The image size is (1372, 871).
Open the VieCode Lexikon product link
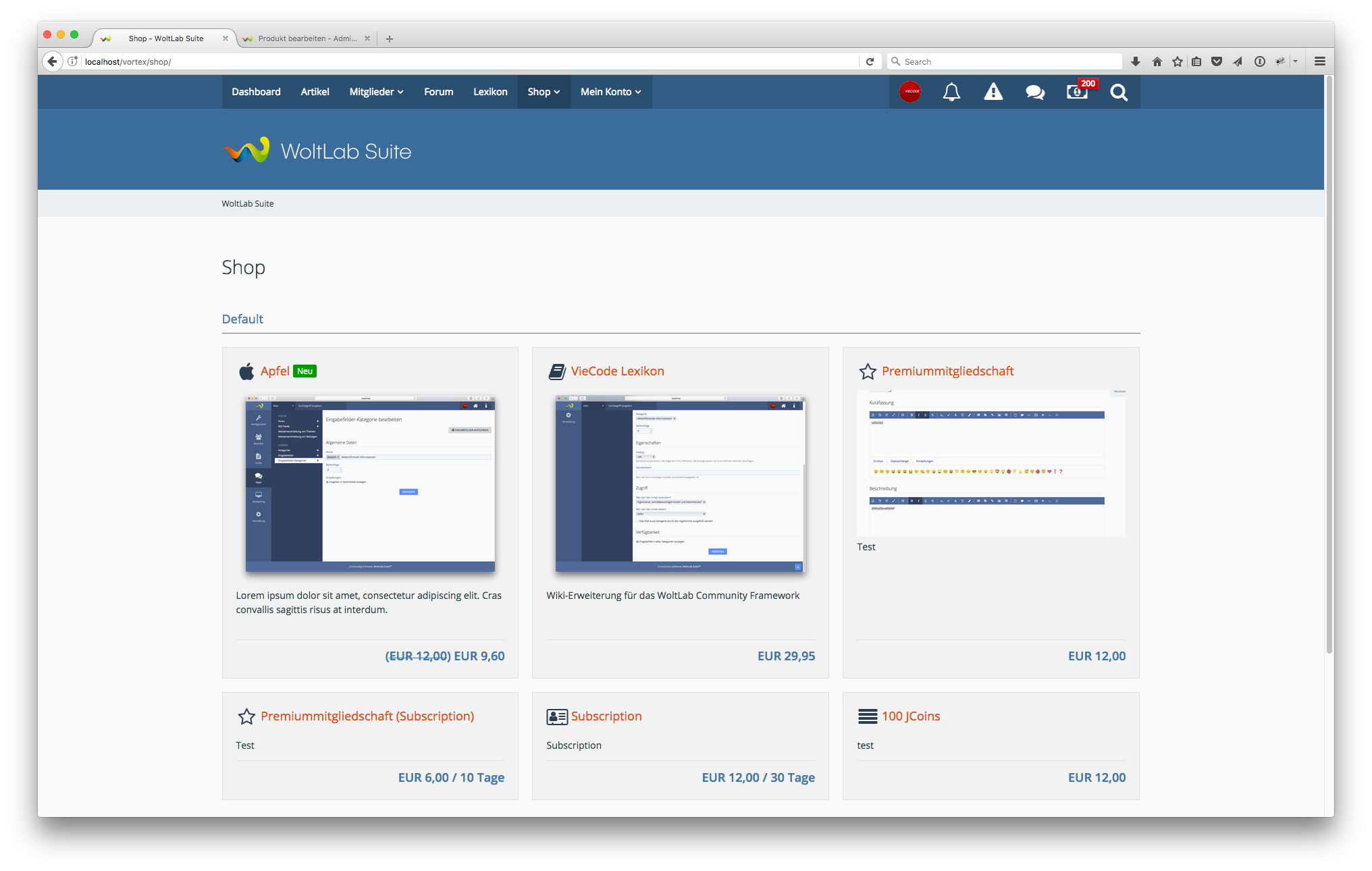pyautogui.click(x=617, y=371)
